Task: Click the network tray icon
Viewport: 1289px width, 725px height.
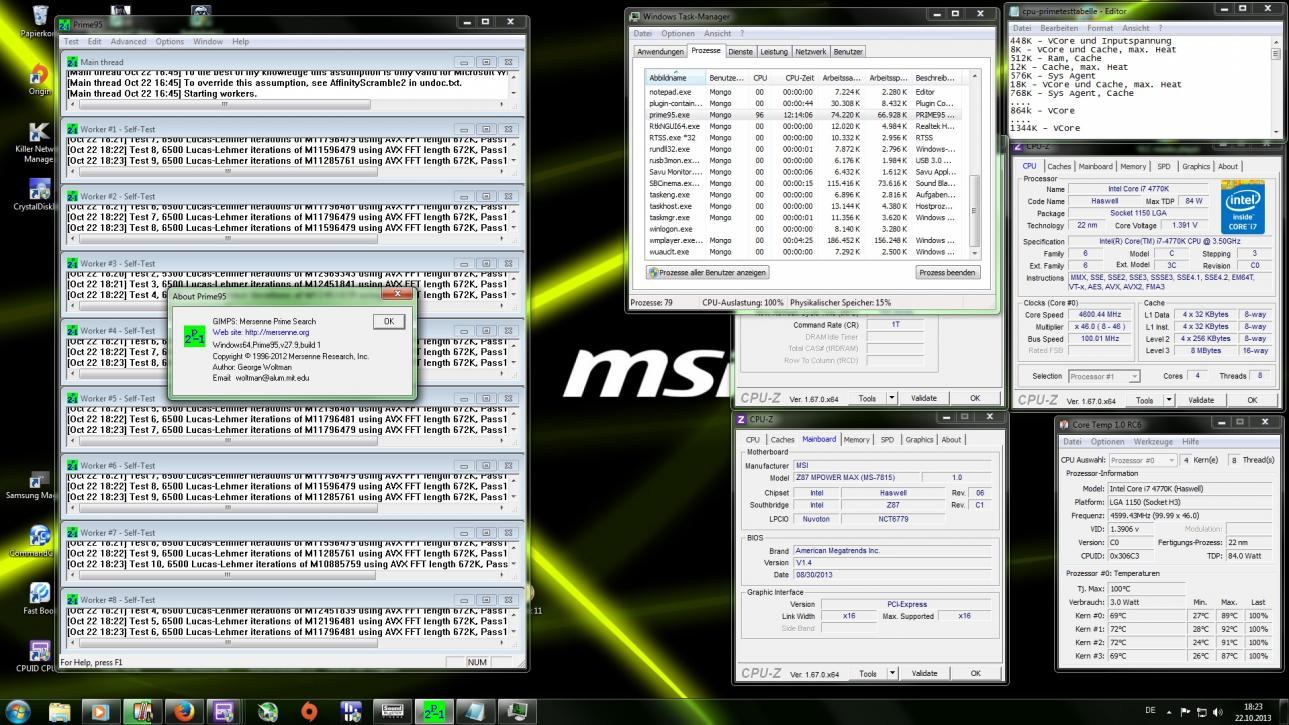Action: tap(1202, 712)
